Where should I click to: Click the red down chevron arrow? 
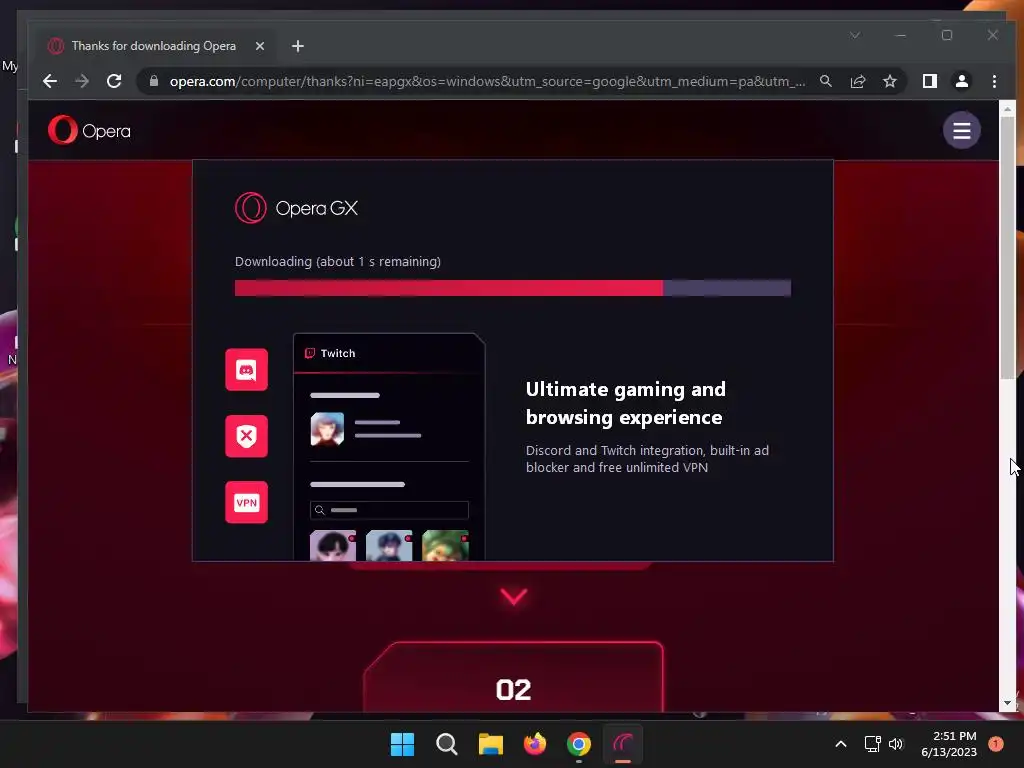click(514, 596)
